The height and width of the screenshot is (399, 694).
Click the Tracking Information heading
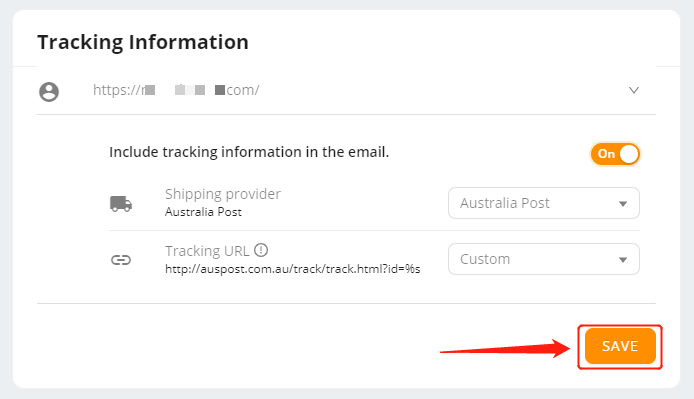[x=143, y=42]
